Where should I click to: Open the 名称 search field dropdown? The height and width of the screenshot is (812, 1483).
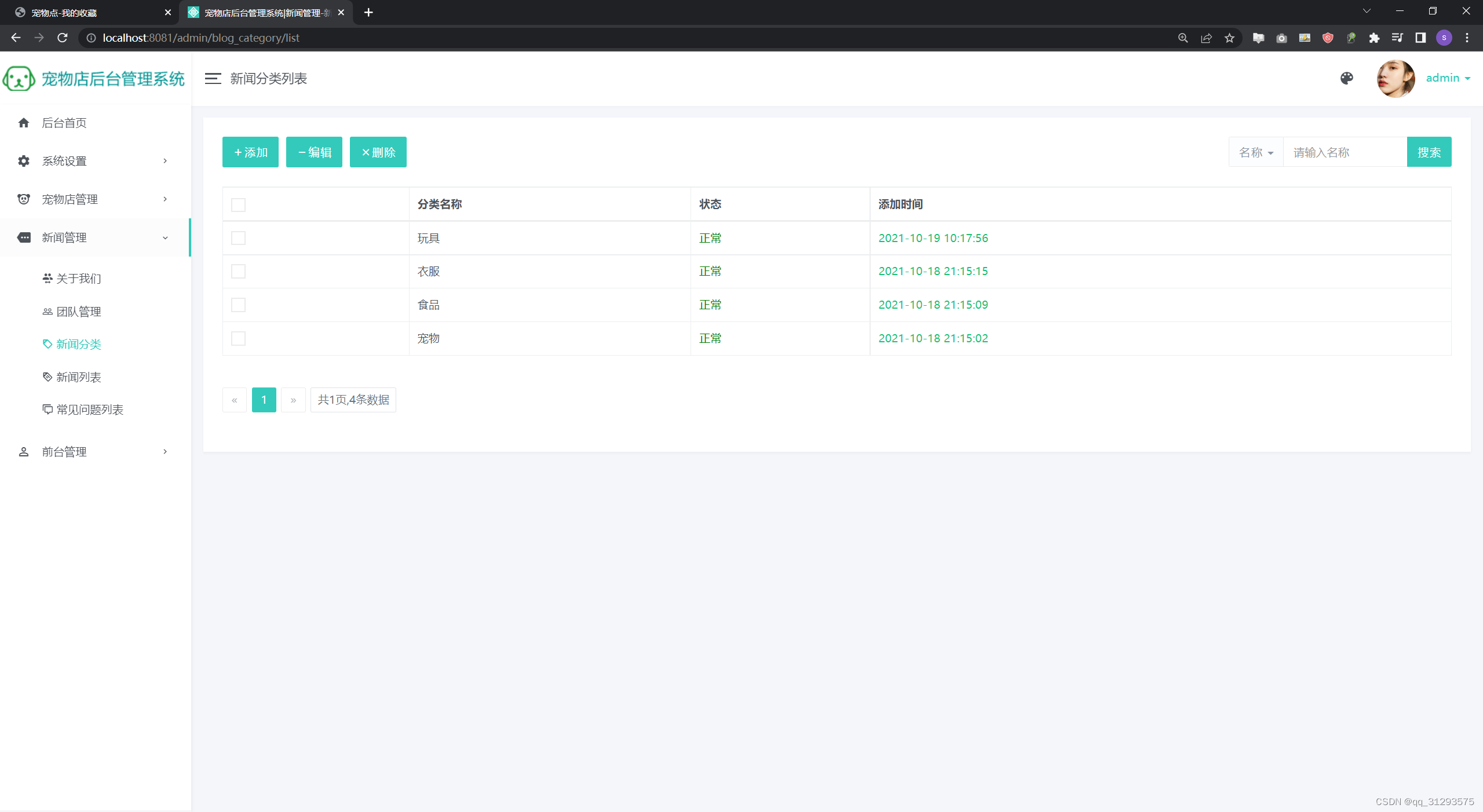pyautogui.click(x=1256, y=152)
